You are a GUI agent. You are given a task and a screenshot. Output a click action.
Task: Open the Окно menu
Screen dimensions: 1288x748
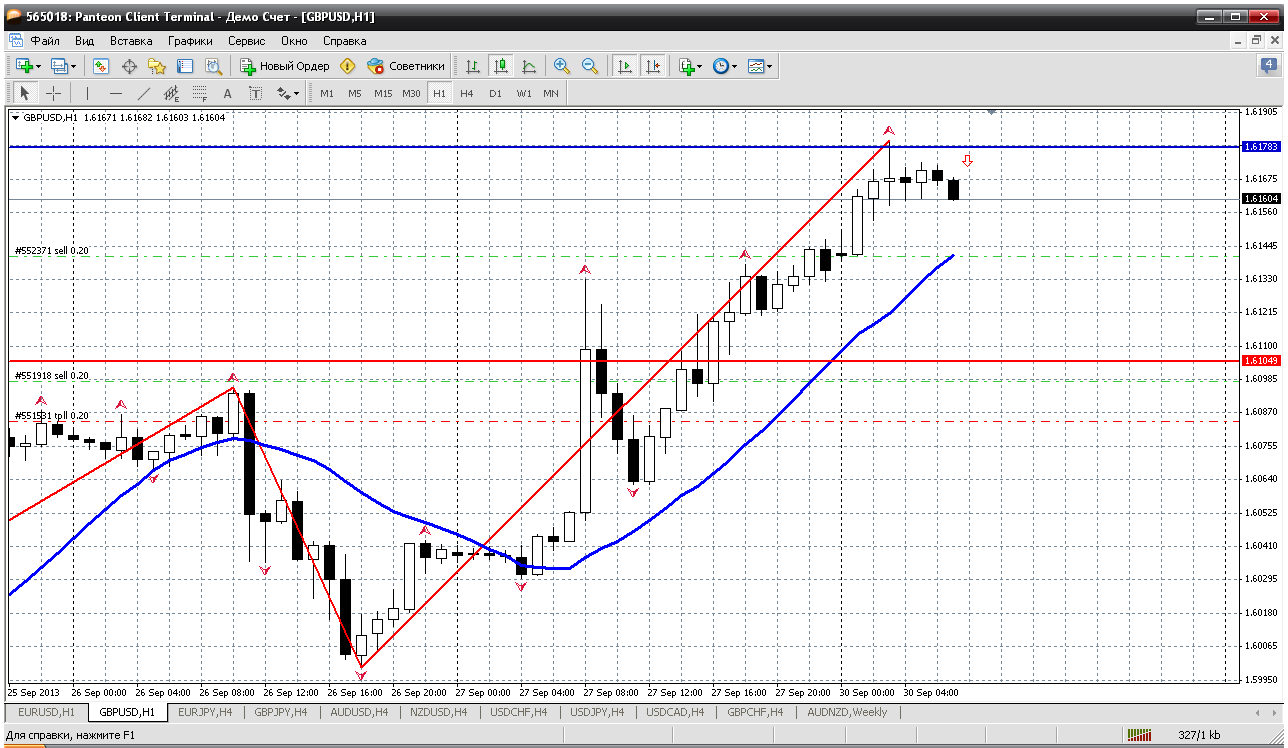pos(294,41)
